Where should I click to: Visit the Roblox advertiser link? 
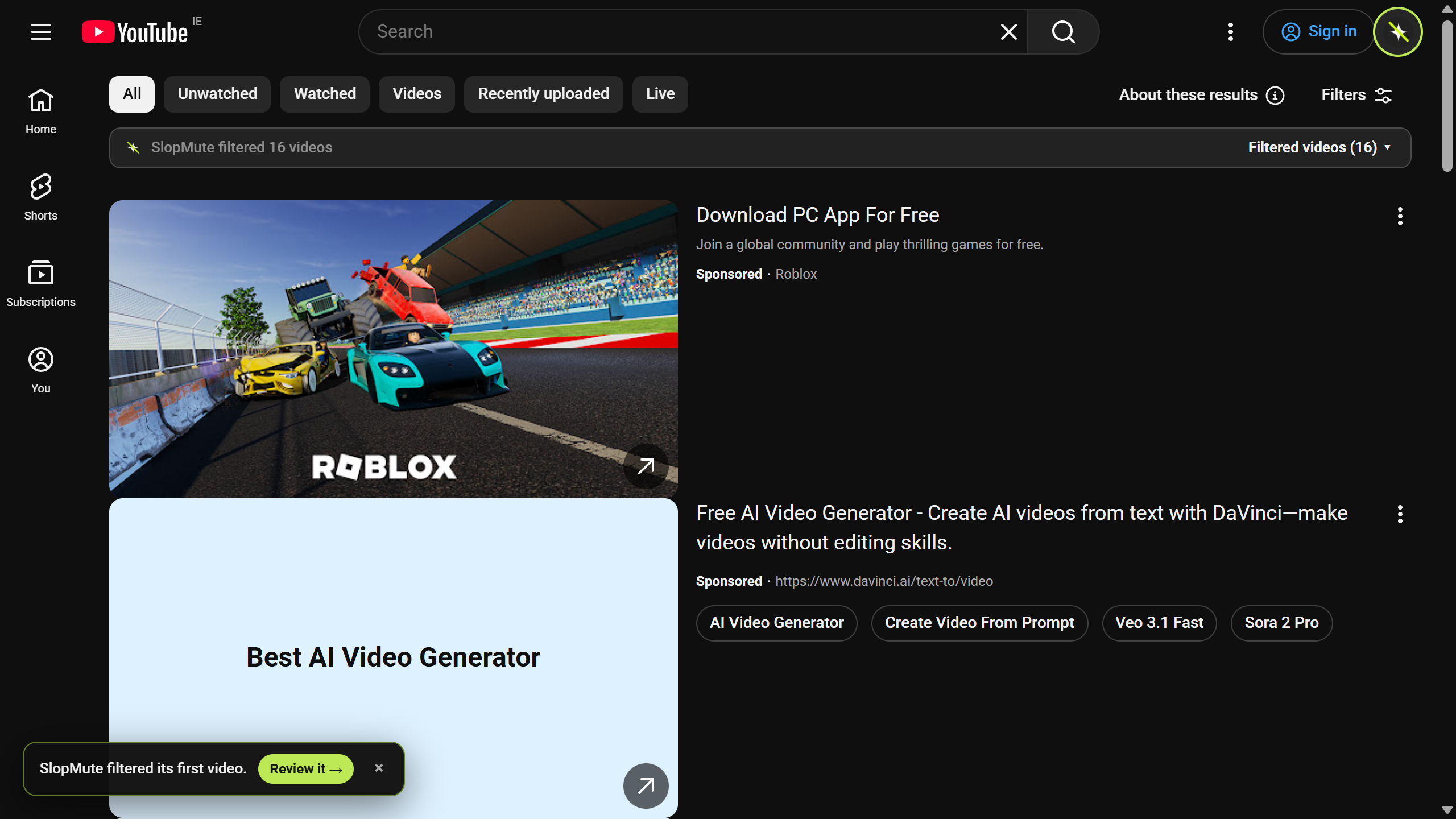[796, 274]
